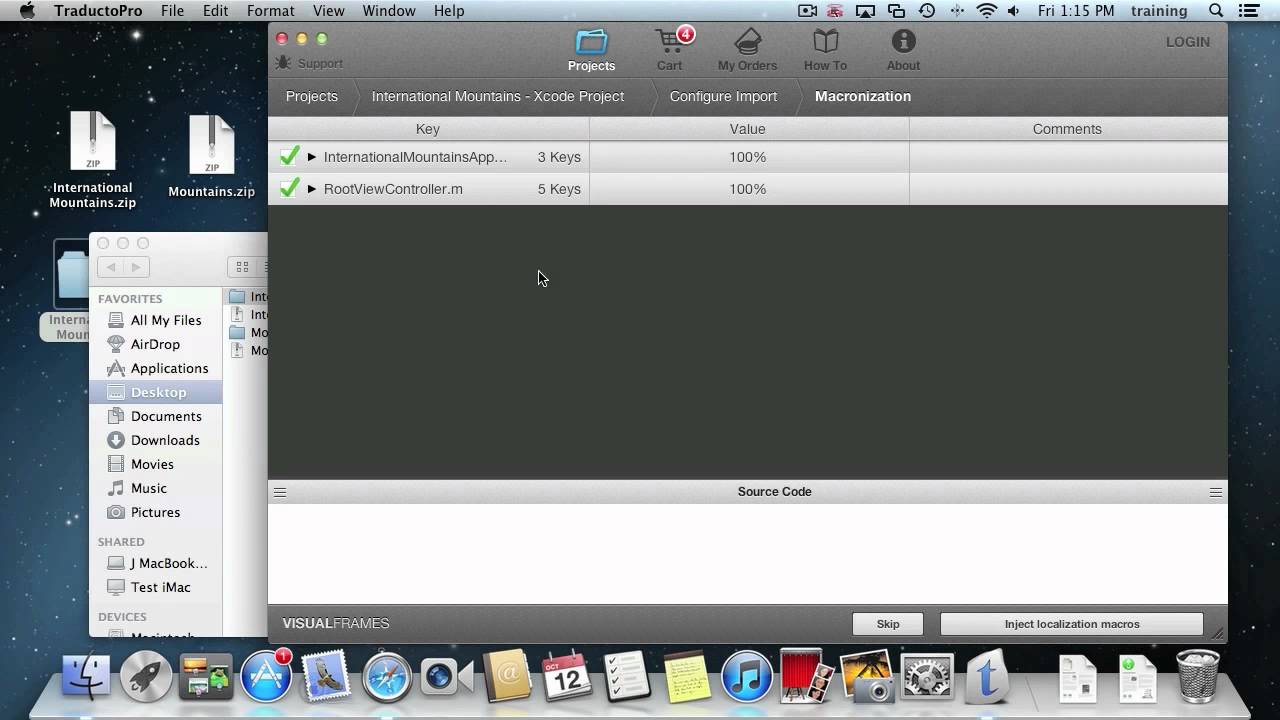Click the AirPlay display menu bar icon
The height and width of the screenshot is (720, 1280).
(x=867, y=11)
